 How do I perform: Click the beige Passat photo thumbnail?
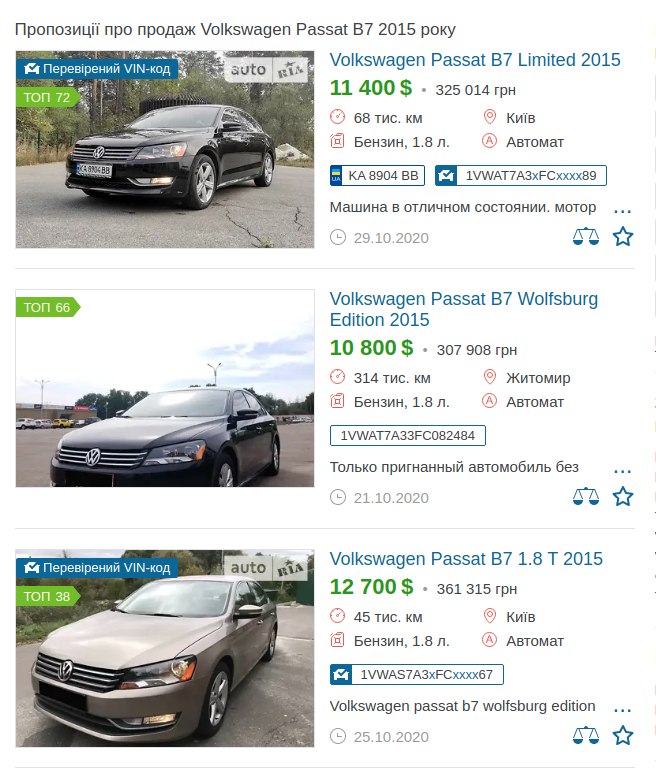click(165, 648)
